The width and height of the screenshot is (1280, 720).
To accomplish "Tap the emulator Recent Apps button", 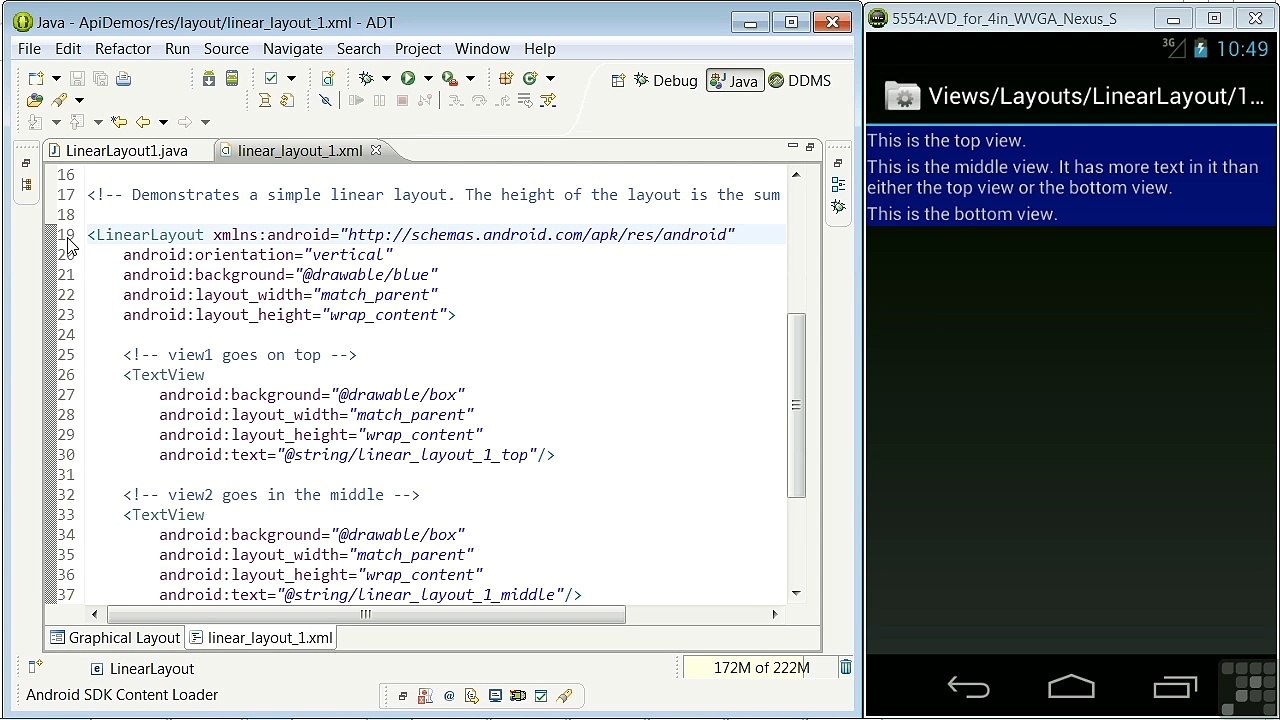I will pos(1175,687).
